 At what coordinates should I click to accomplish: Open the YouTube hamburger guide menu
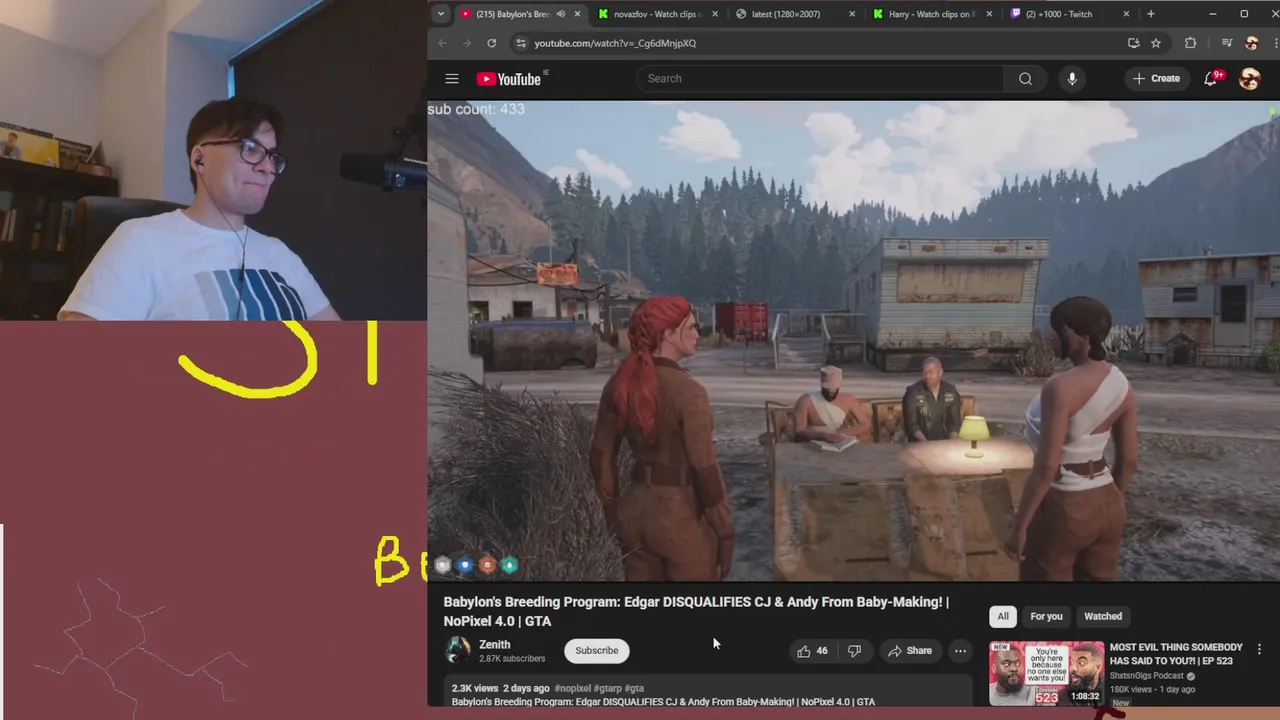[x=452, y=78]
